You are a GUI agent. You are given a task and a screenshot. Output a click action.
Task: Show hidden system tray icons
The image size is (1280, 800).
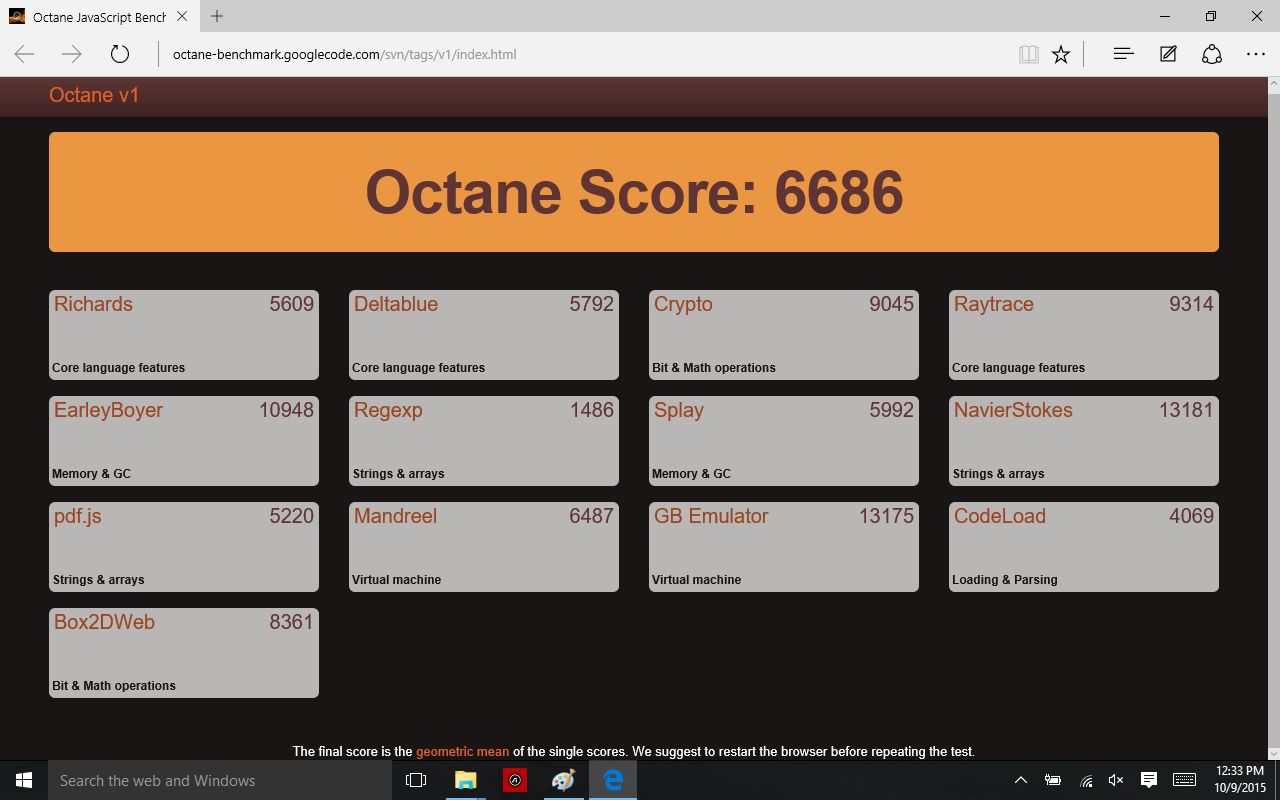click(x=1021, y=780)
